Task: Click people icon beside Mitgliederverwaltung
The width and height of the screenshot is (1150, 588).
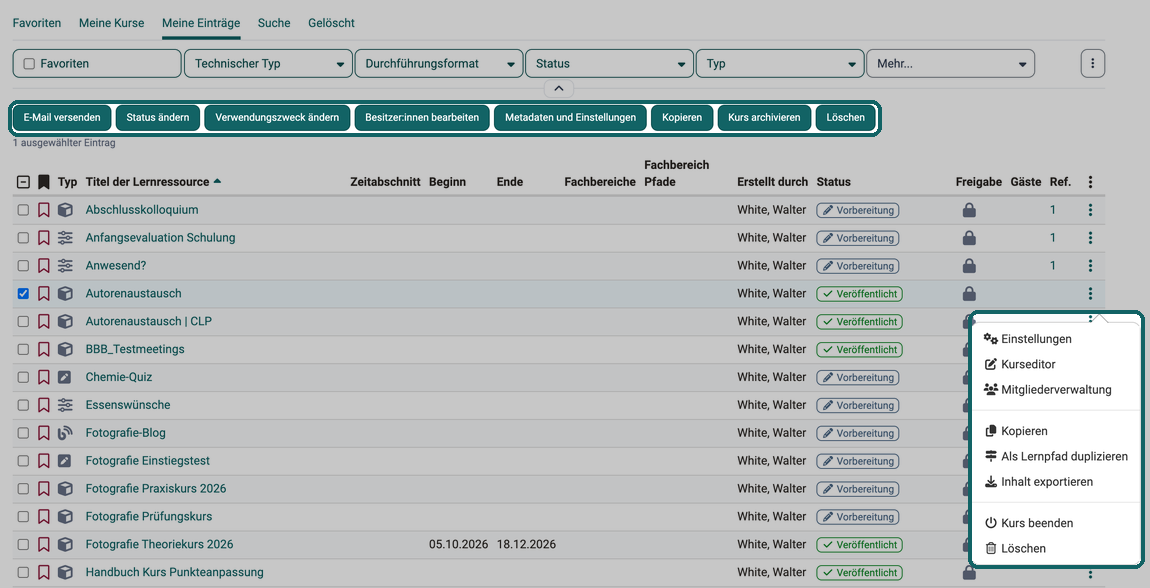Action: [991, 389]
